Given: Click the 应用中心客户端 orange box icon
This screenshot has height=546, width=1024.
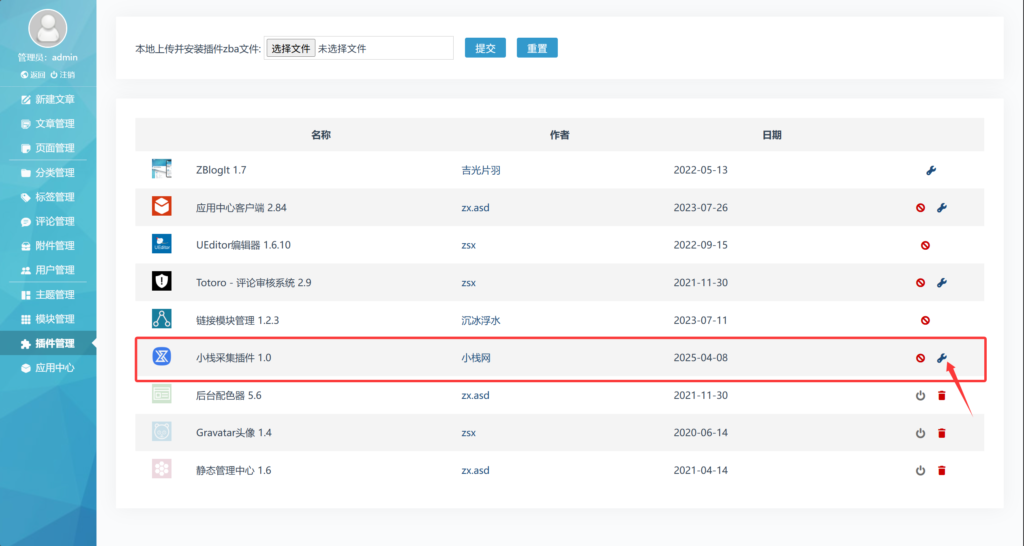Looking at the screenshot, I should (161, 206).
